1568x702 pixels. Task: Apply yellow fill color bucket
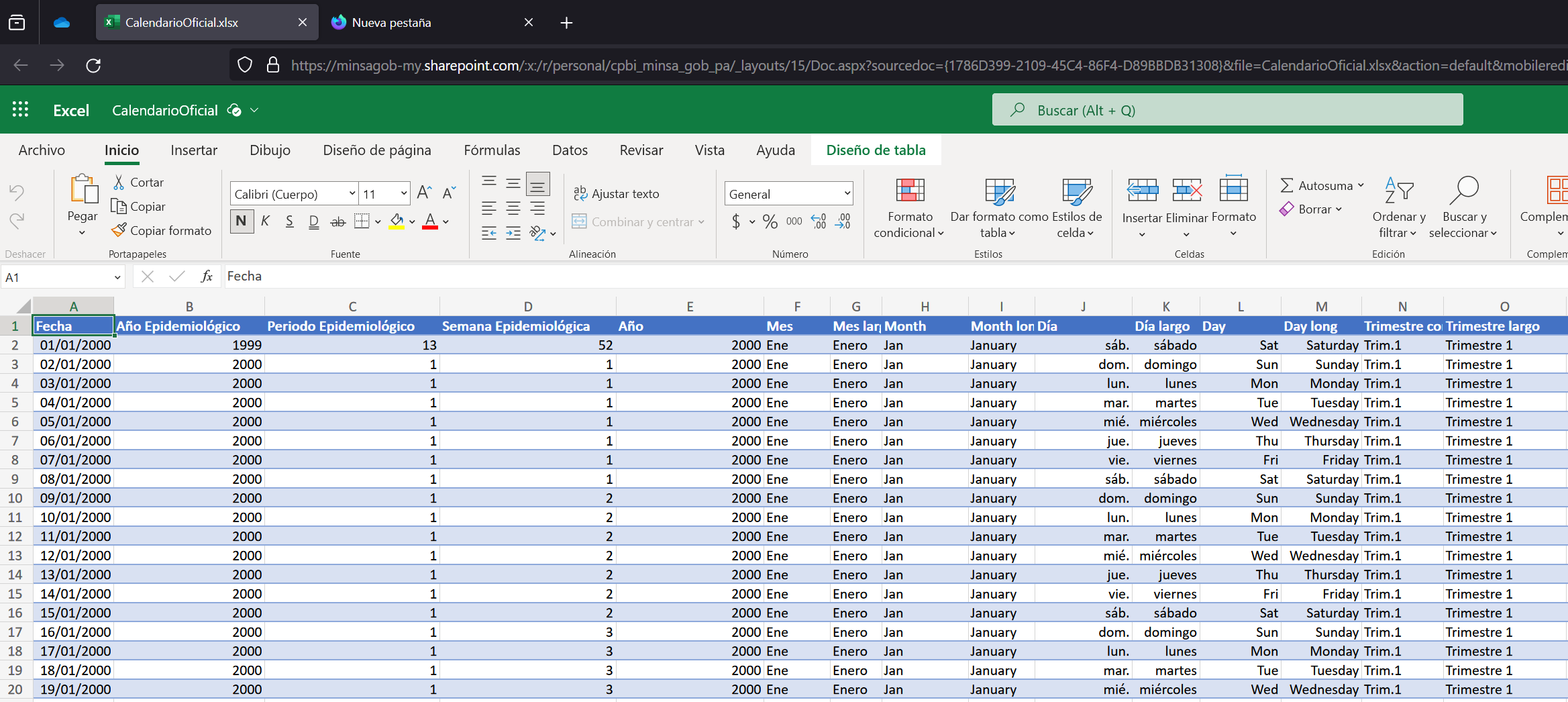397,221
